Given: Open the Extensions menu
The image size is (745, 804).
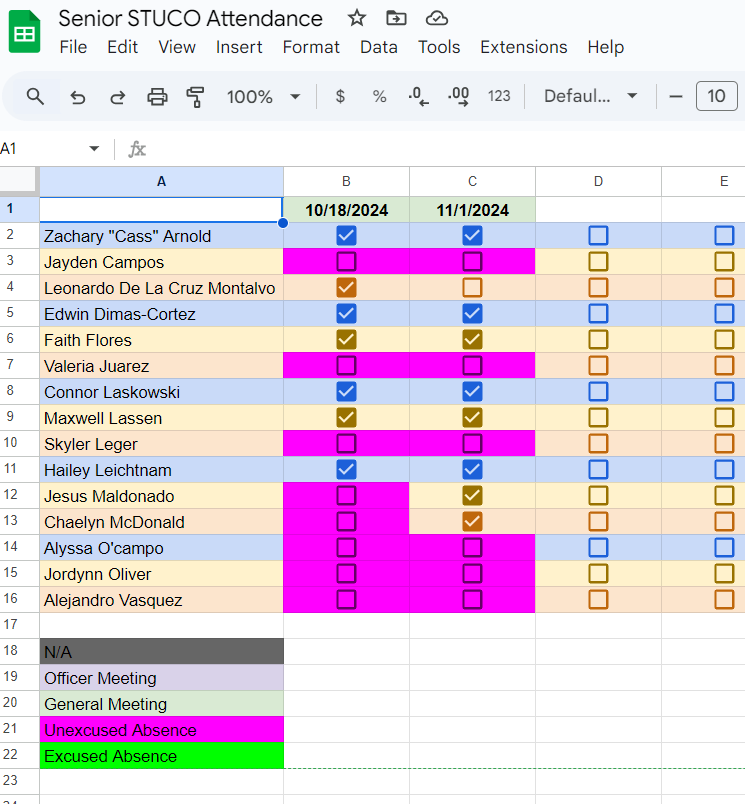Looking at the screenshot, I should pyautogui.click(x=523, y=47).
